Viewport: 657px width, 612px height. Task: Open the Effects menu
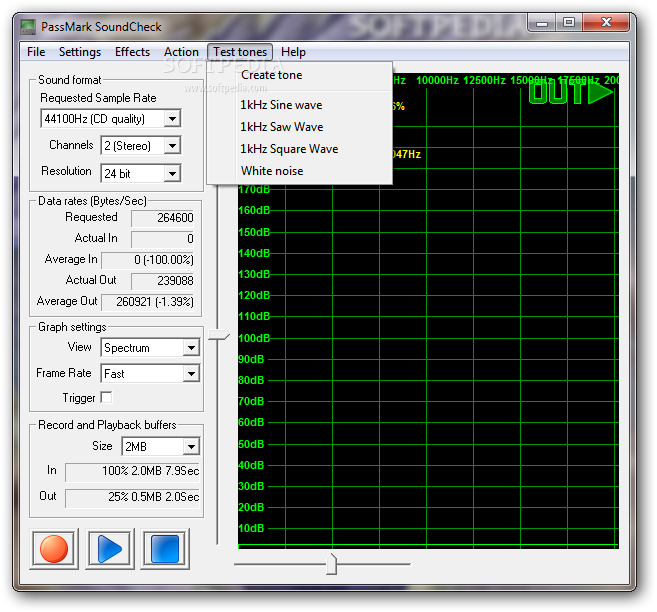click(132, 52)
